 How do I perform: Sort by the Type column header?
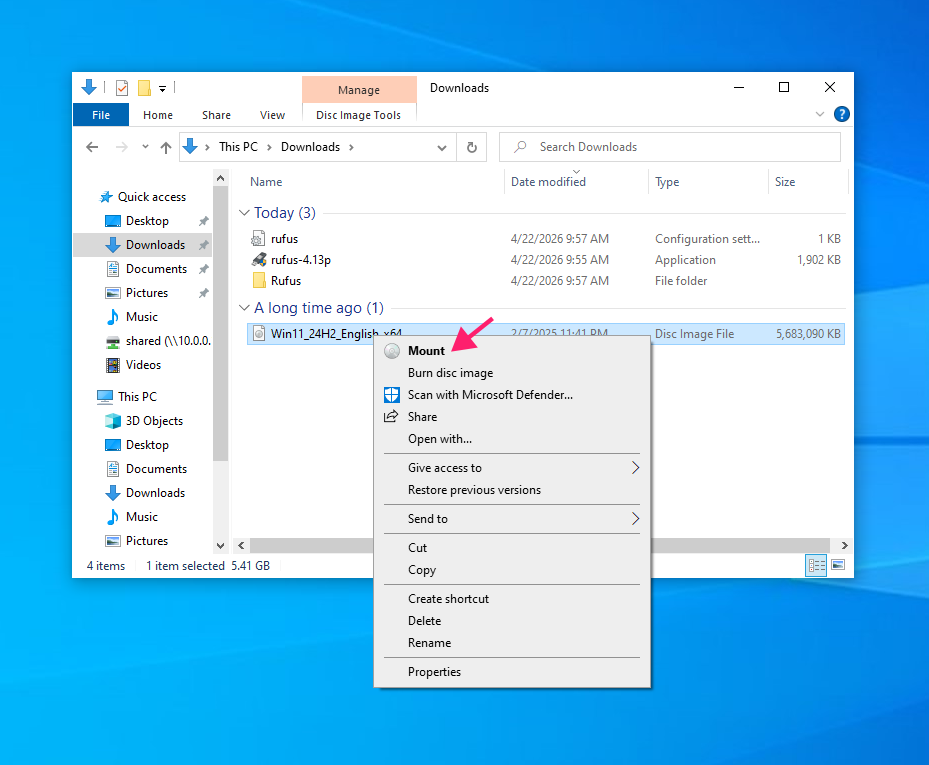pyautogui.click(x=667, y=182)
